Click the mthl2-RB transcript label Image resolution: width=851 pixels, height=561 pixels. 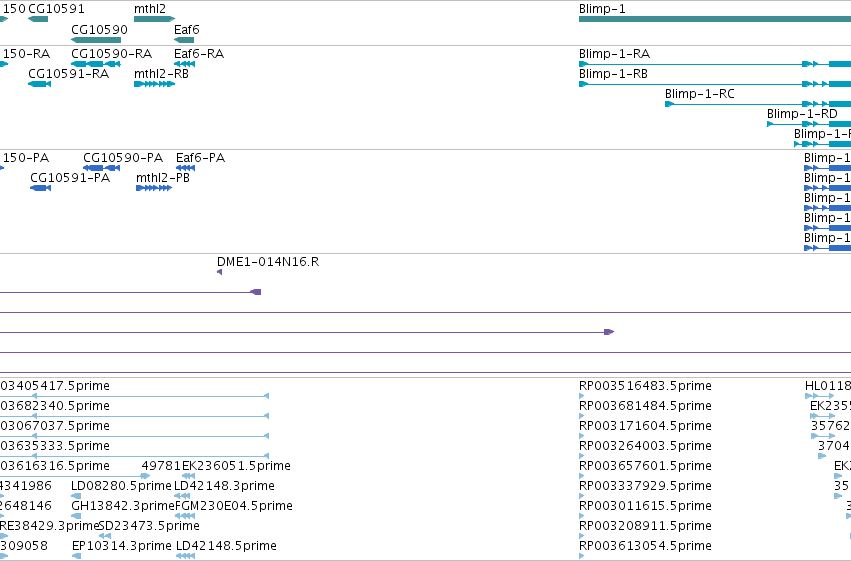161,74
